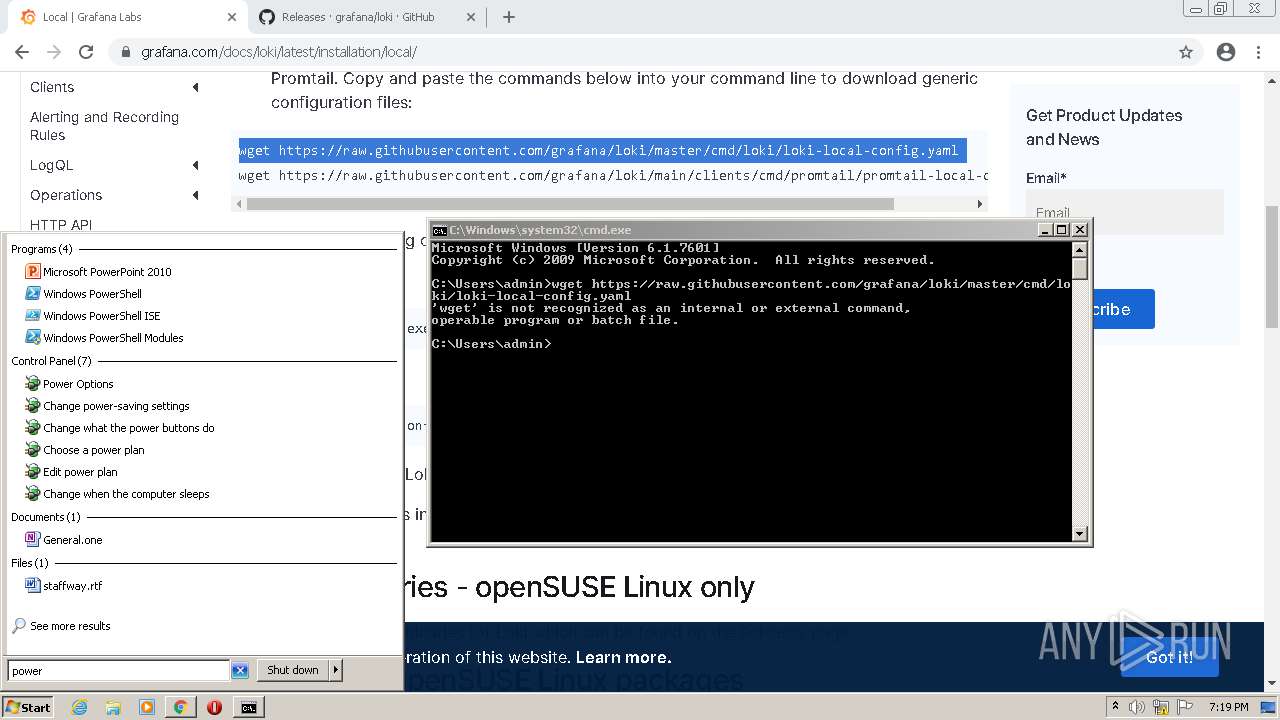Screen dimensions: 1280x720
Task: Click the volume speaker tray icon
Action: (1136, 707)
